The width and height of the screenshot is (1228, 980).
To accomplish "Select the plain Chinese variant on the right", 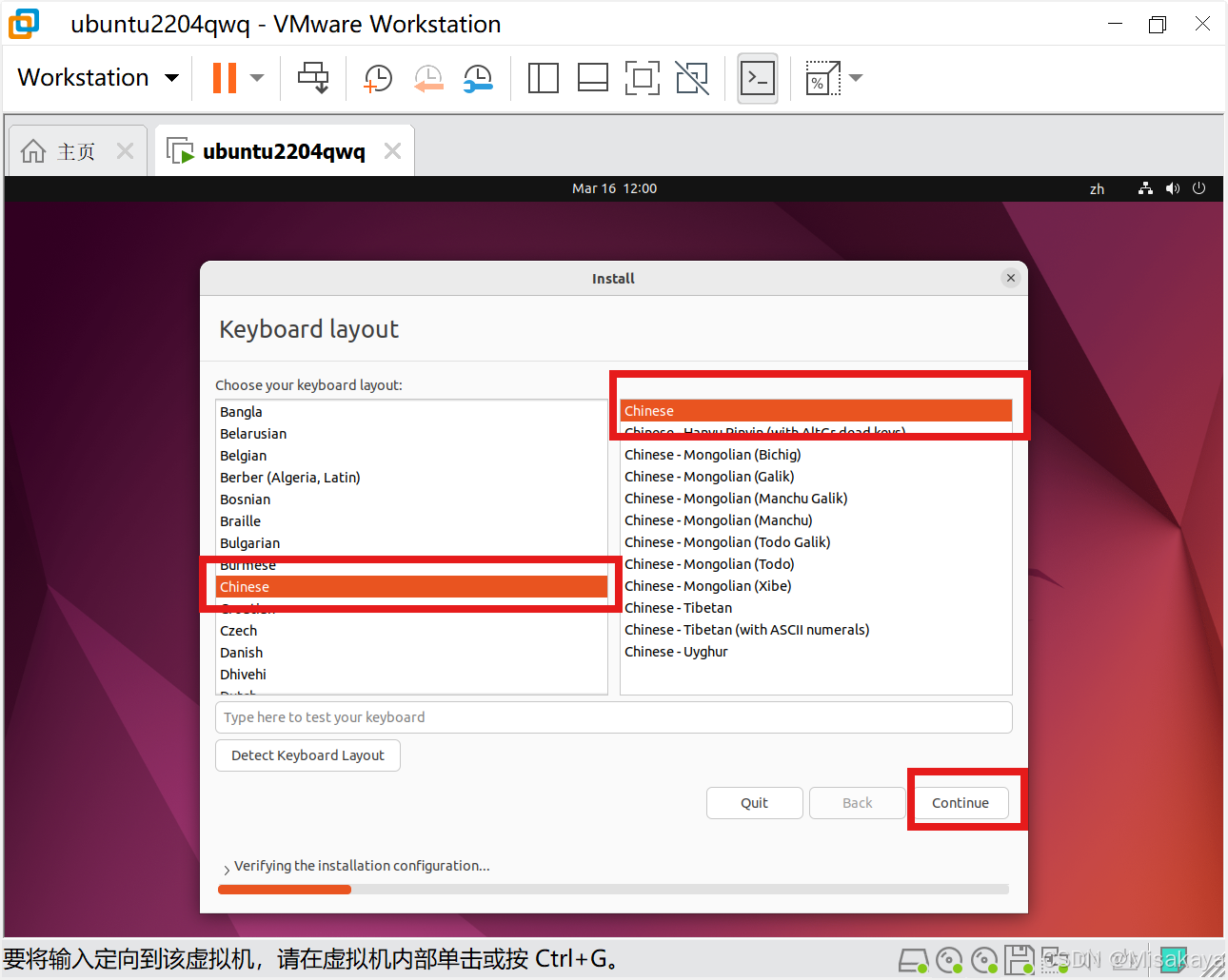I will tap(816, 411).
